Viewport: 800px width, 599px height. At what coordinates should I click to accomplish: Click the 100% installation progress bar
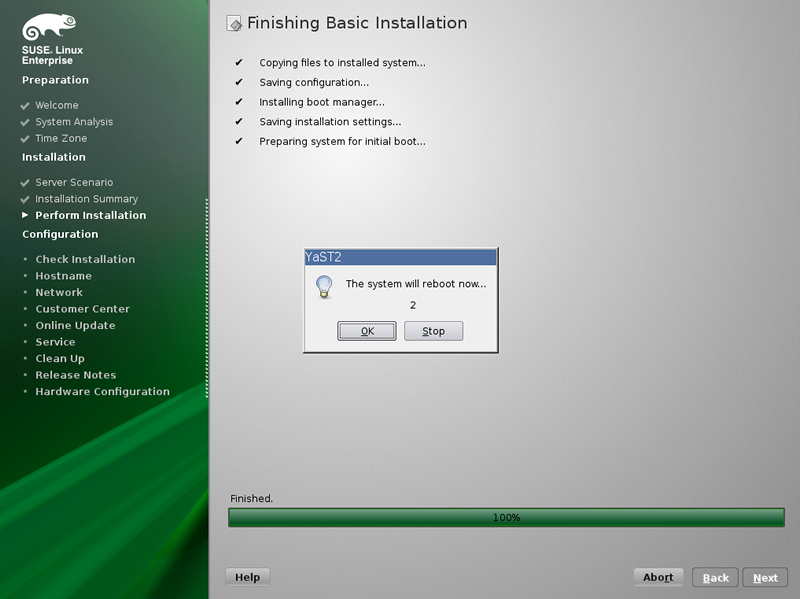coord(506,517)
